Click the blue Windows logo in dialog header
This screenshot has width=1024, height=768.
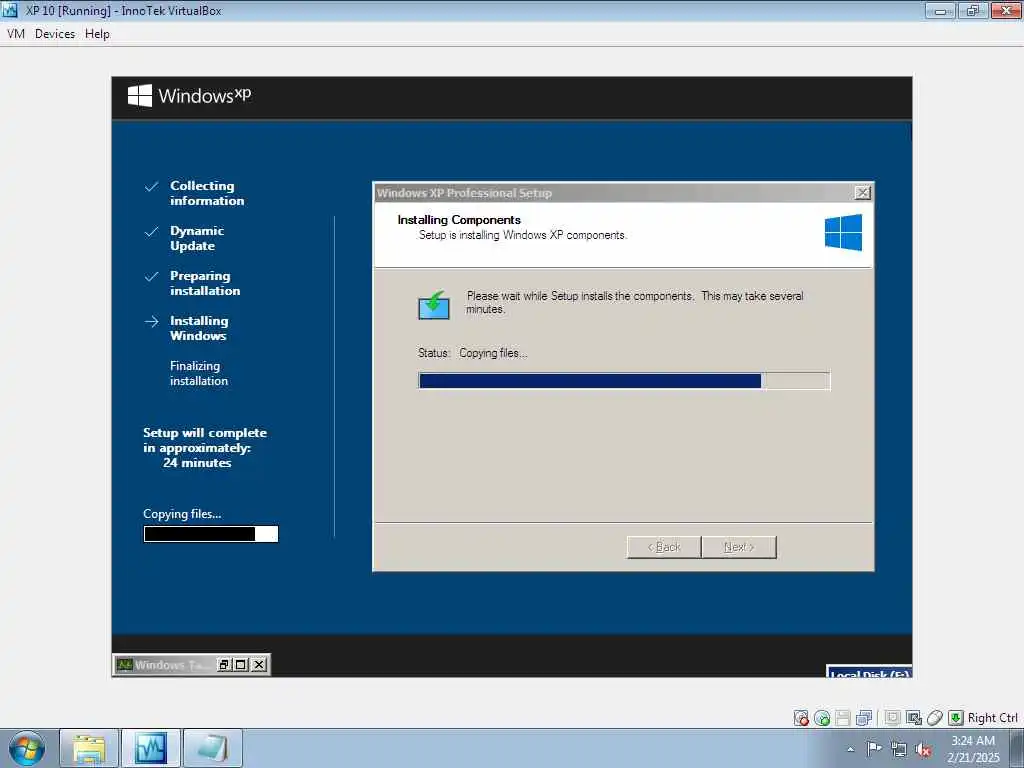point(843,232)
